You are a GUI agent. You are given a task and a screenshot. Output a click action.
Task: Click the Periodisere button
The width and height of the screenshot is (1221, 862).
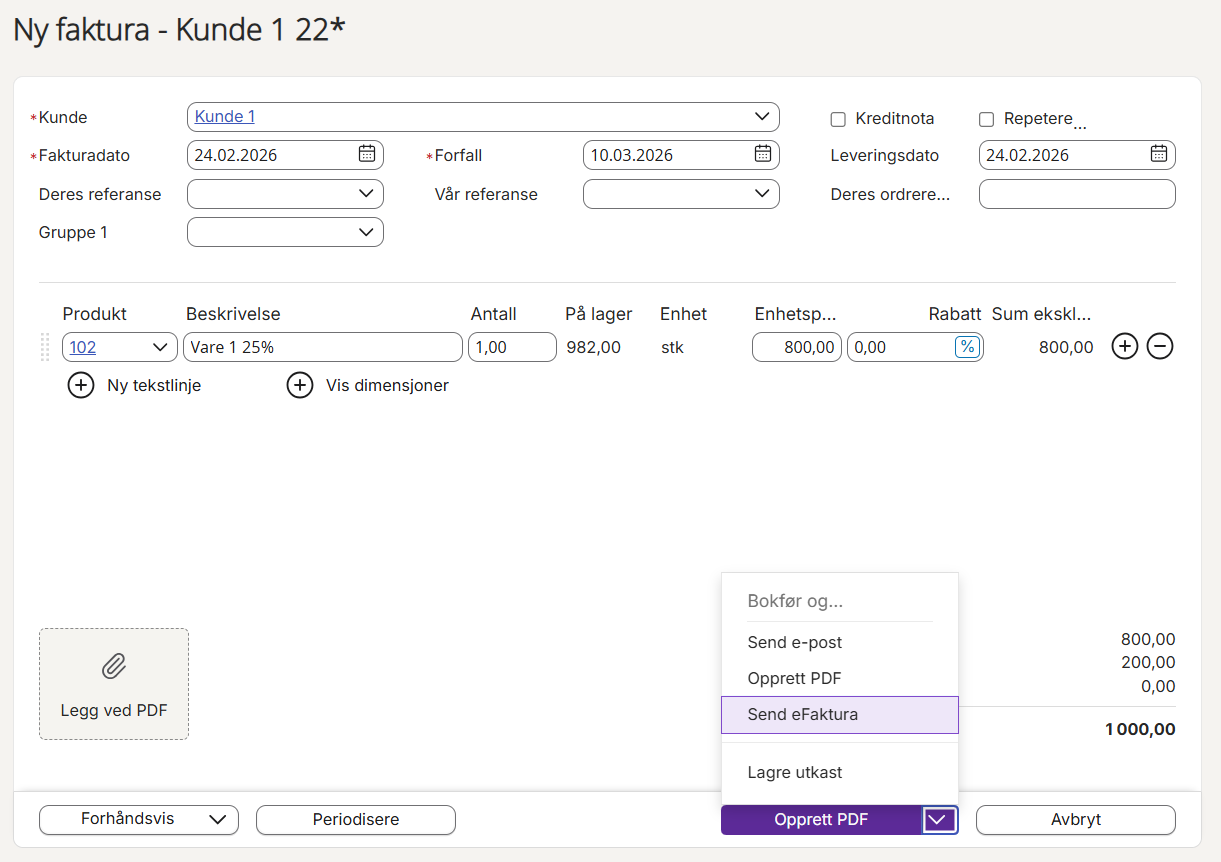click(x=356, y=820)
